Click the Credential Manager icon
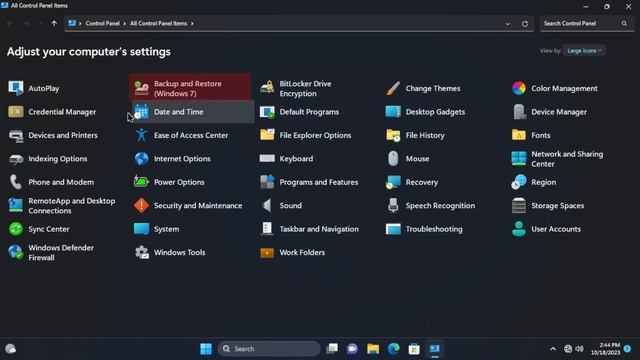This screenshot has width=640, height=360. click(x=16, y=112)
